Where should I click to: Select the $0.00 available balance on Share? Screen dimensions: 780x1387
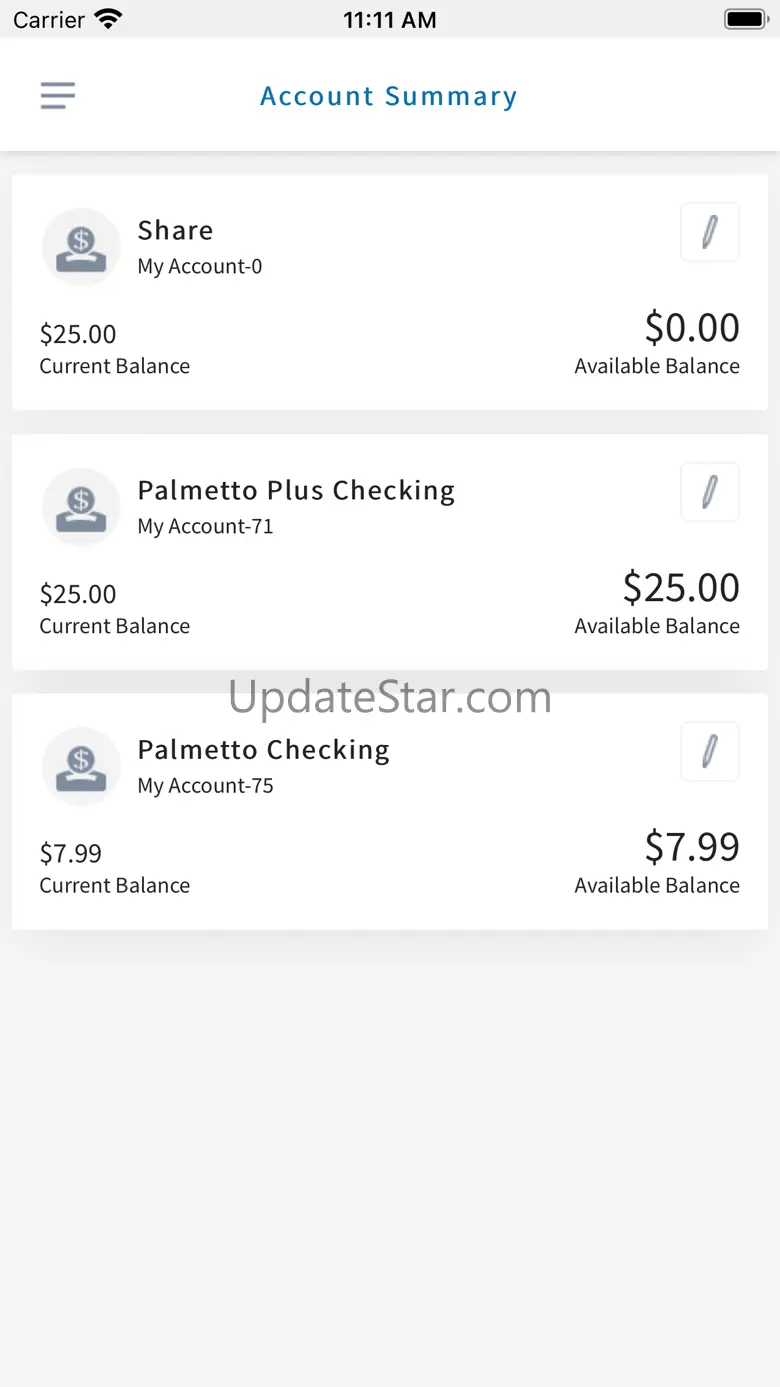692,327
